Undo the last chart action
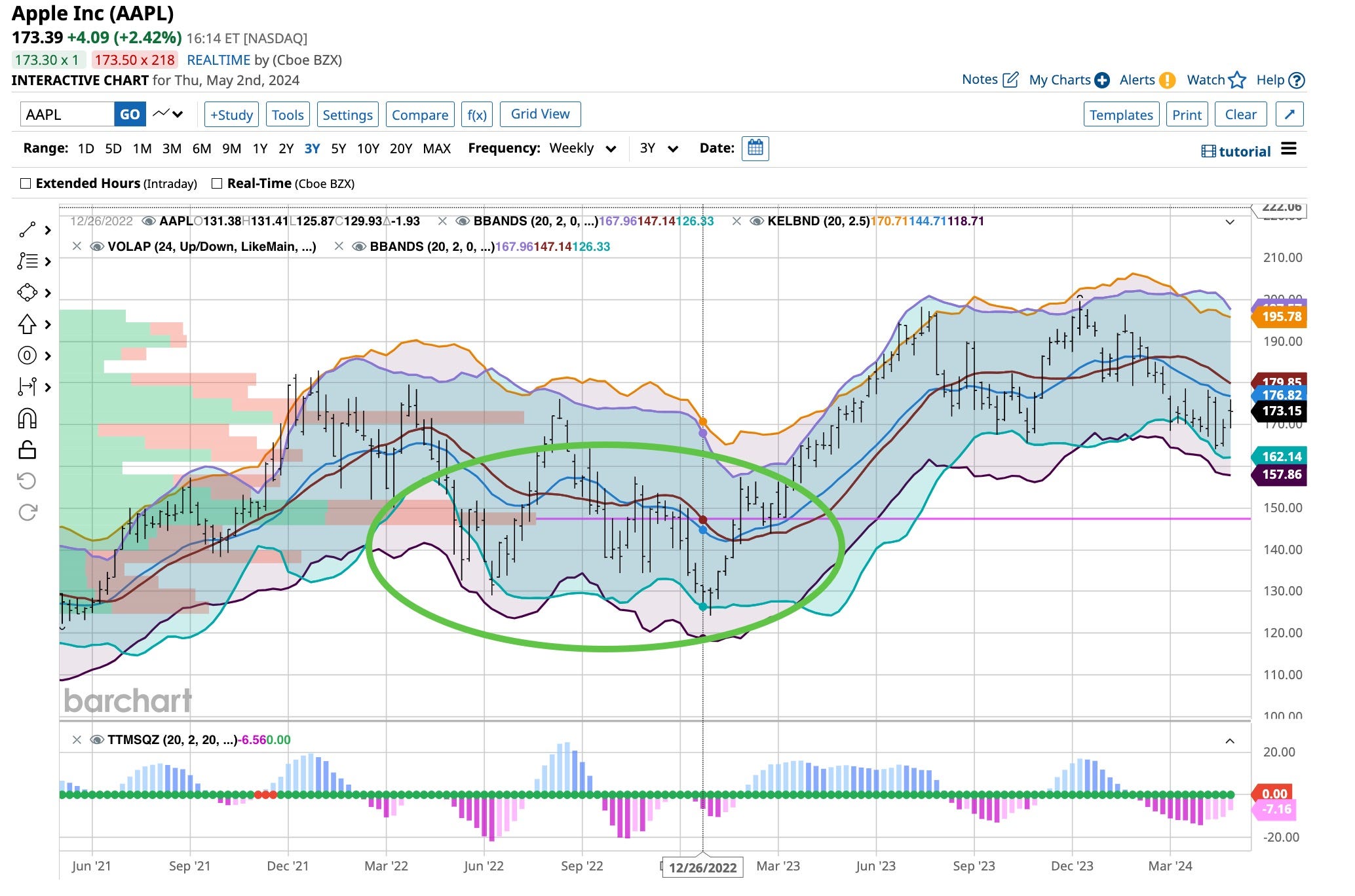The height and width of the screenshot is (896, 1355). tap(27, 481)
